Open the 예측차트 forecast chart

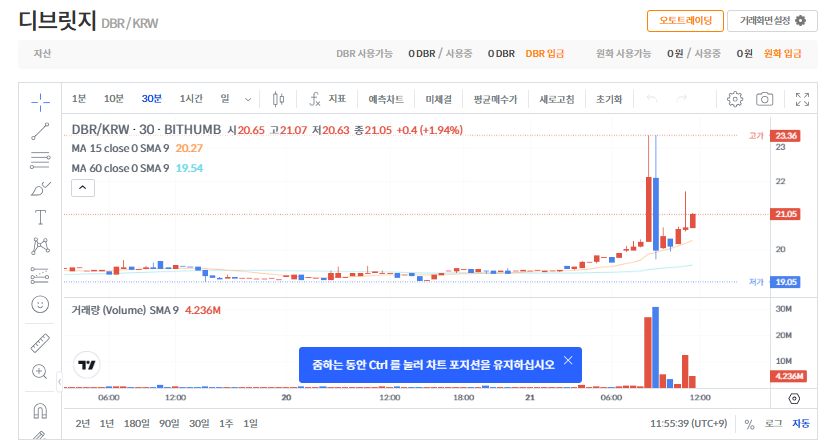point(386,99)
